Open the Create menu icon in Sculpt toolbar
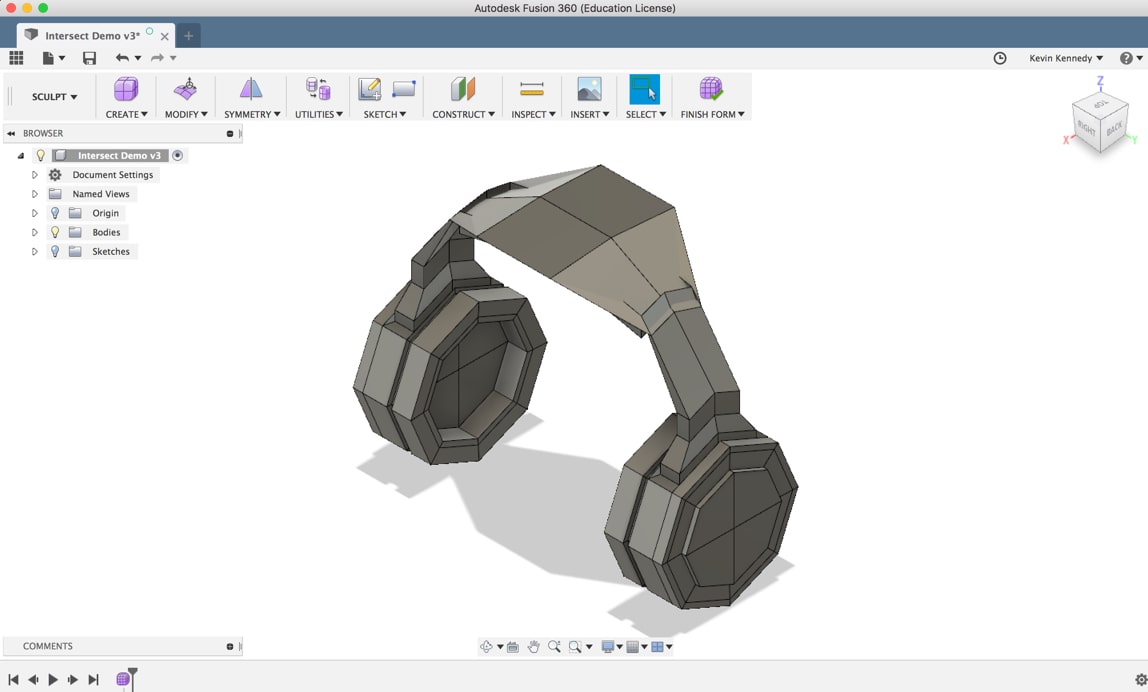The width and height of the screenshot is (1148, 692). [x=124, y=90]
